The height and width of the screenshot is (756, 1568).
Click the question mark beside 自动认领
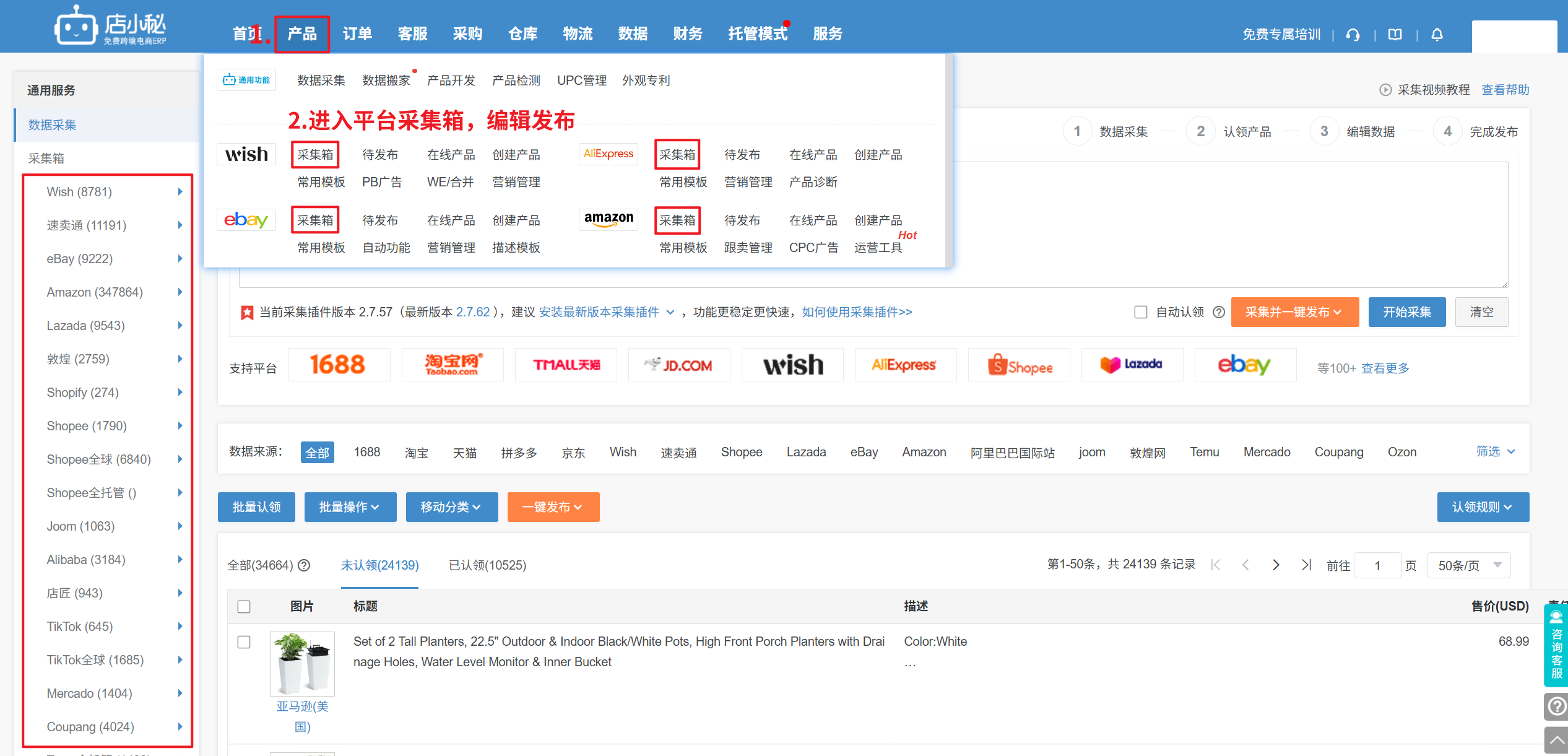pos(1218,312)
